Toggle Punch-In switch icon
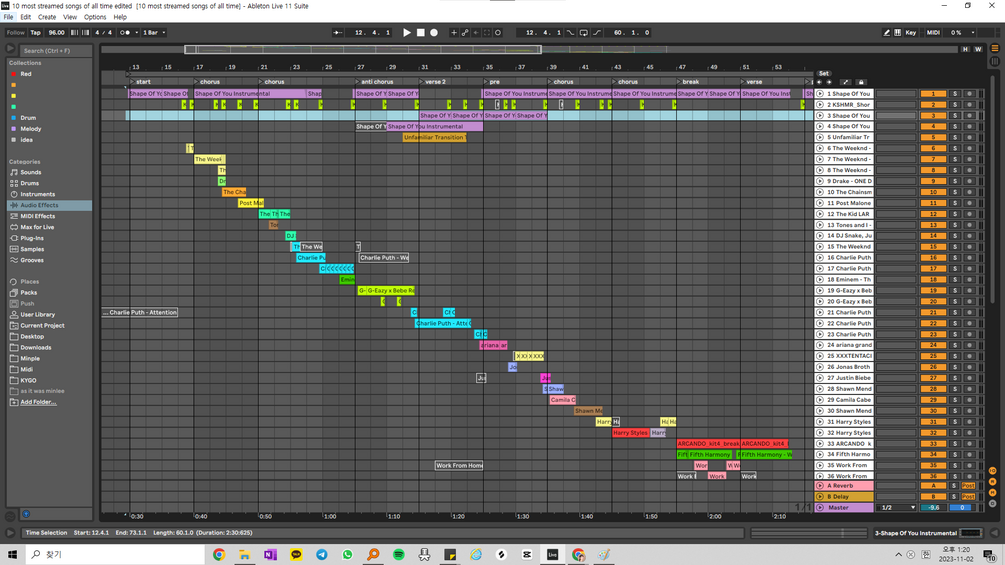 [x=570, y=32]
